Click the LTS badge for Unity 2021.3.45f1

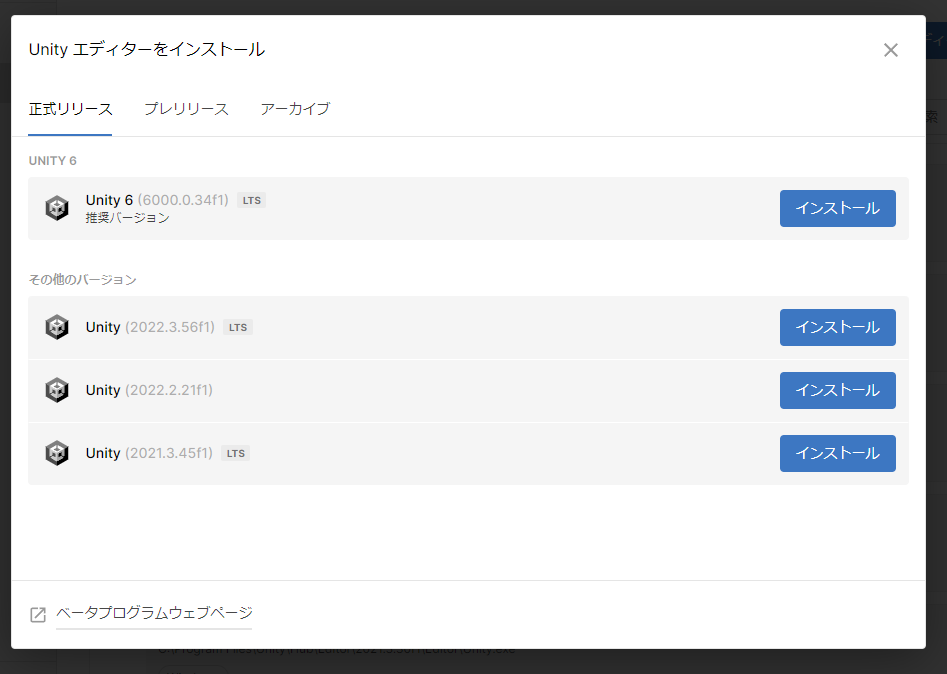coord(235,453)
